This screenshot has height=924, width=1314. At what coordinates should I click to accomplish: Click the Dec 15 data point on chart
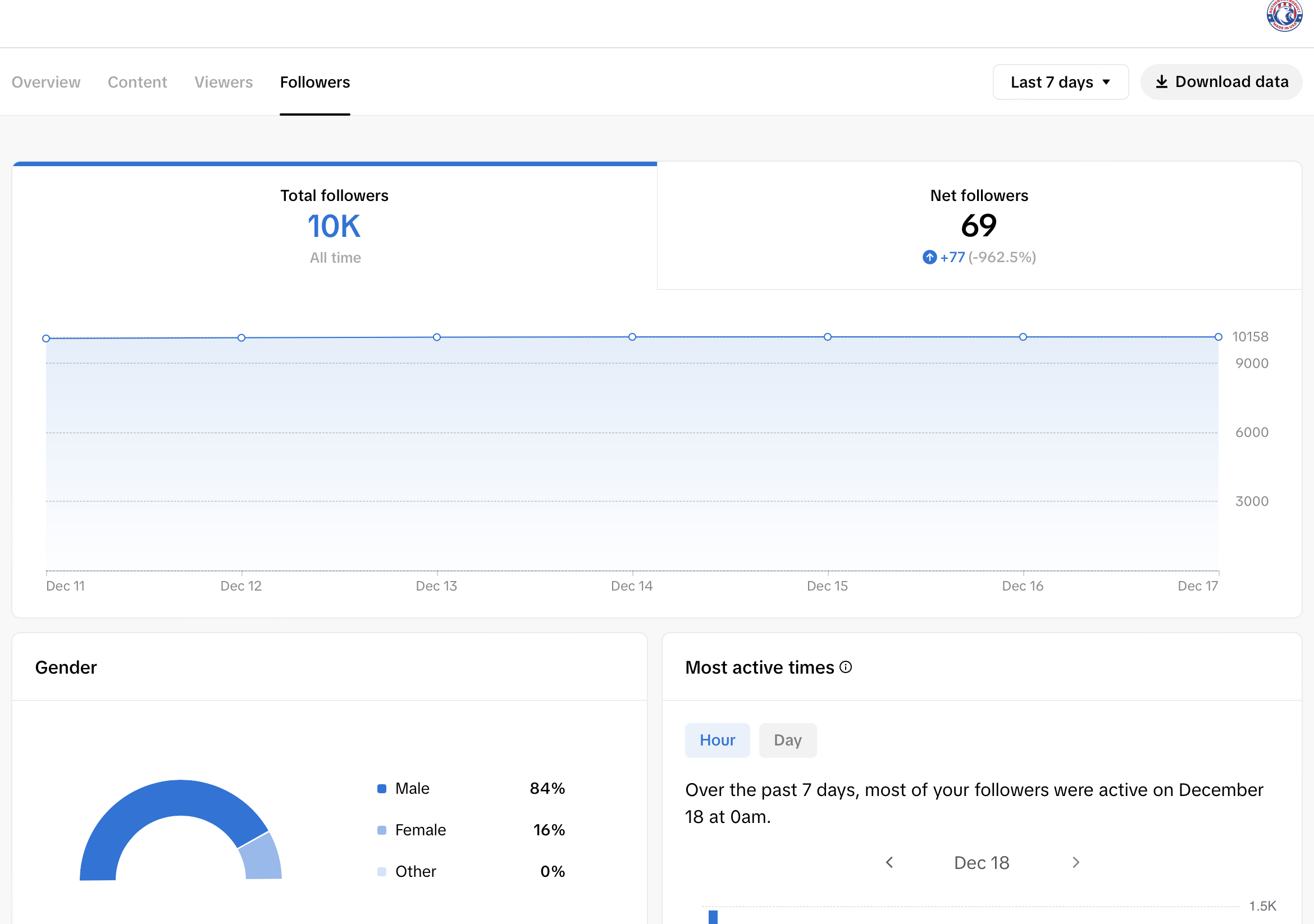coord(828,337)
